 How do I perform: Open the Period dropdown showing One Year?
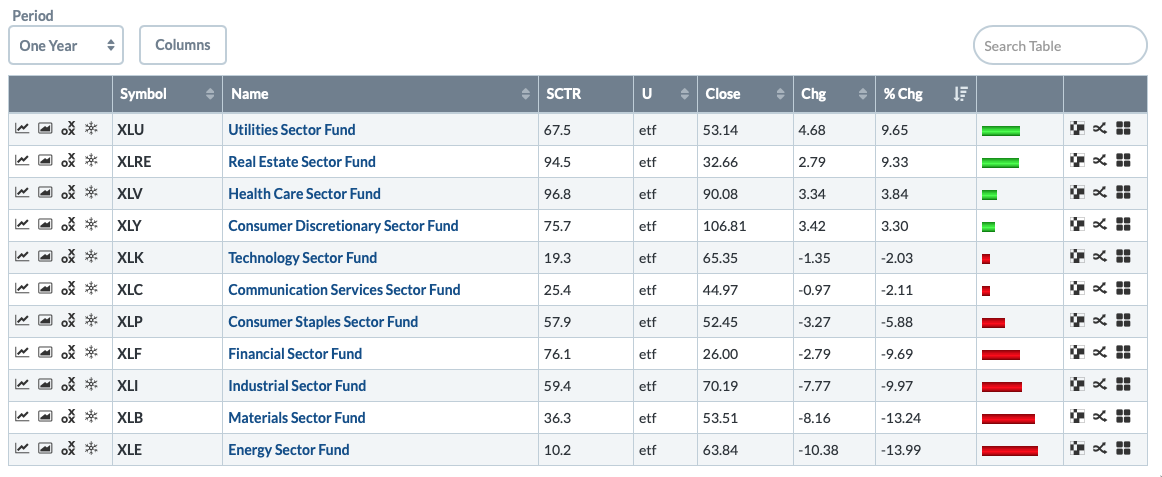66,45
